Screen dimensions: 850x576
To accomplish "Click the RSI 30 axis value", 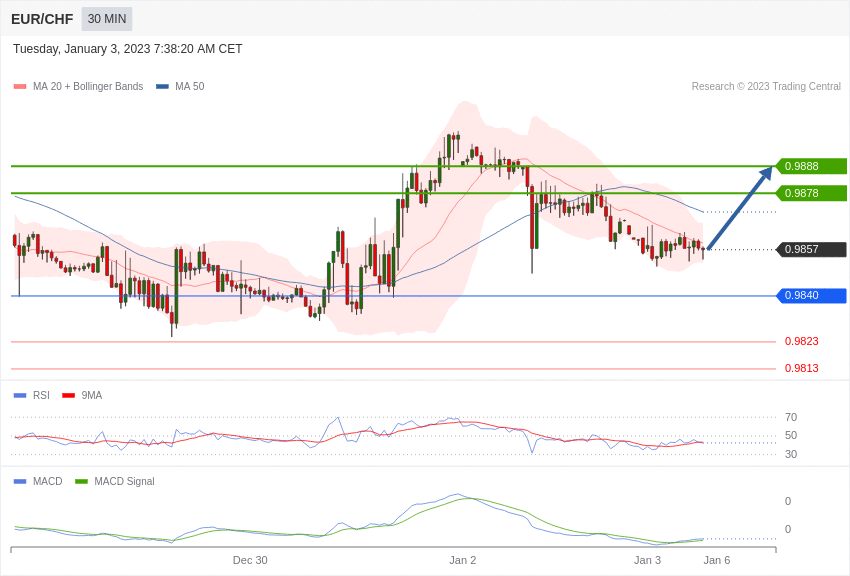I will pos(791,454).
